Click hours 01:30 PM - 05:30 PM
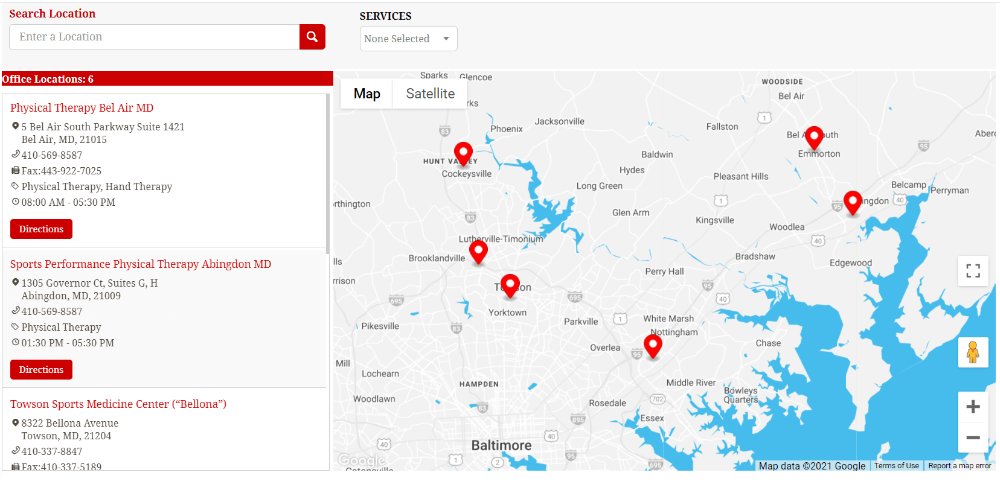Screen dimensions: 1000x488 click(x=68, y=343)
